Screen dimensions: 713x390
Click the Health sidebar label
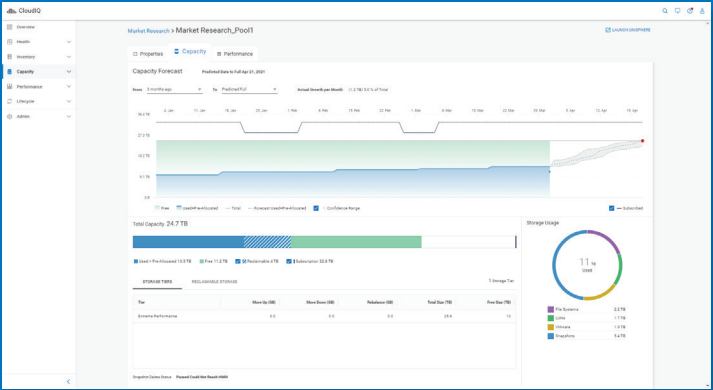point(23,42)
